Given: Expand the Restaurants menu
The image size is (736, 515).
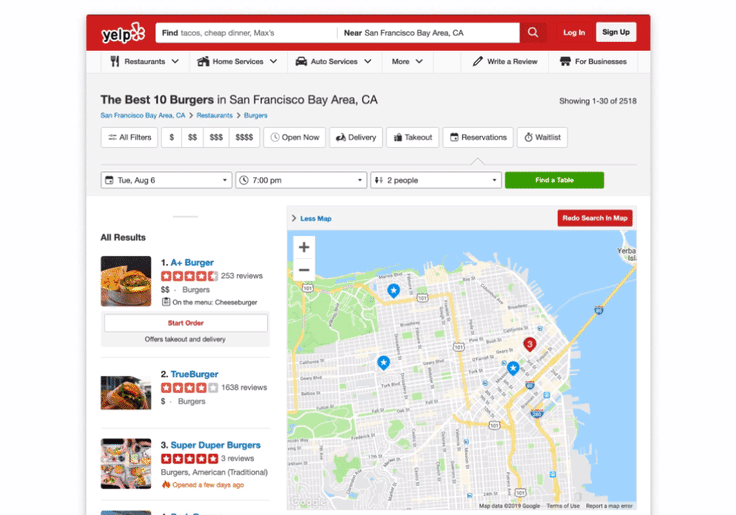Looking at the screenshot, I should (144, 61).
